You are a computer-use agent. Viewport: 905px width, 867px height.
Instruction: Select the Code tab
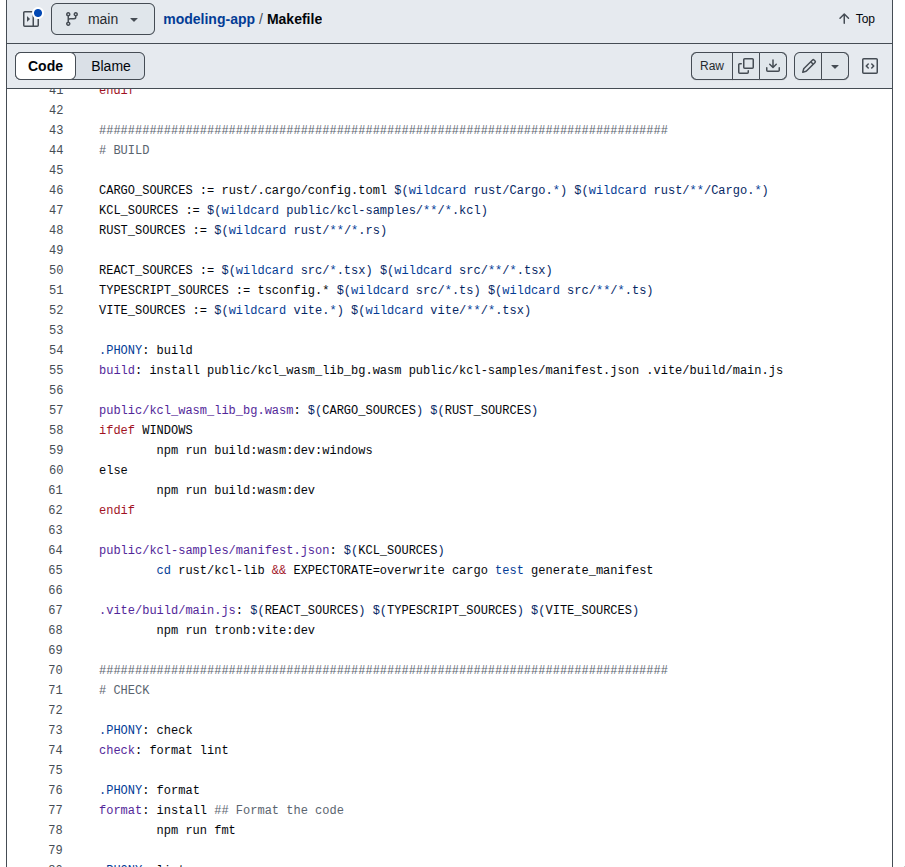pos(45,65)
